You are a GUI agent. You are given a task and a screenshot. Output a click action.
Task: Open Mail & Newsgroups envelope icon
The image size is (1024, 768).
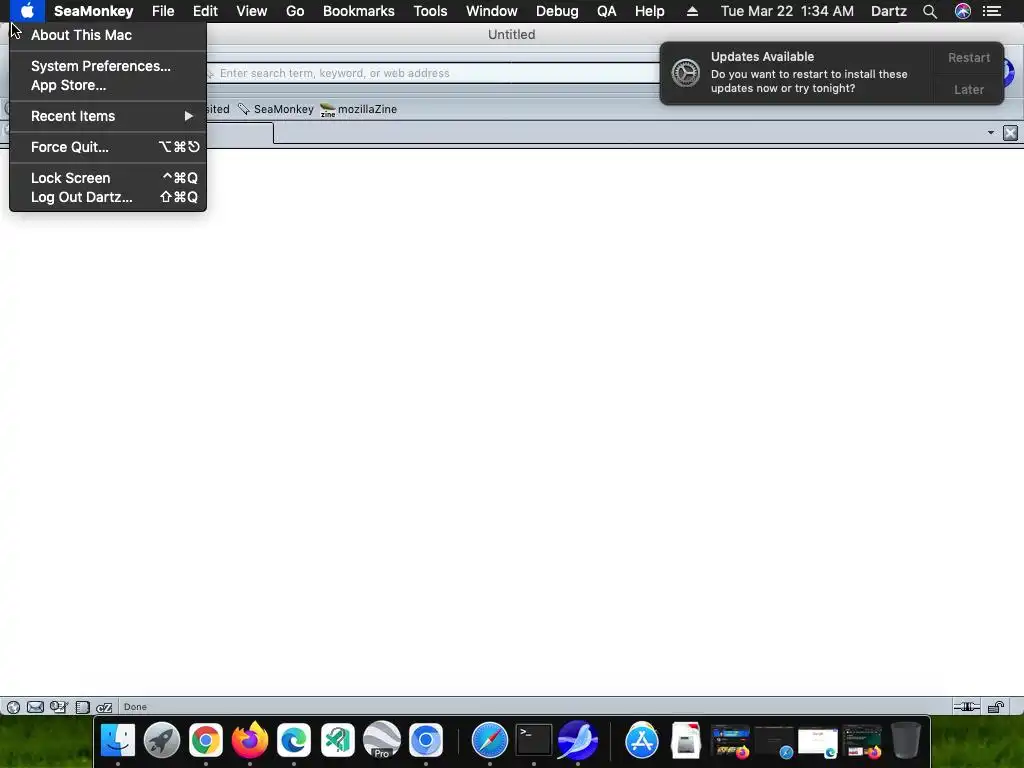(35, 707)
